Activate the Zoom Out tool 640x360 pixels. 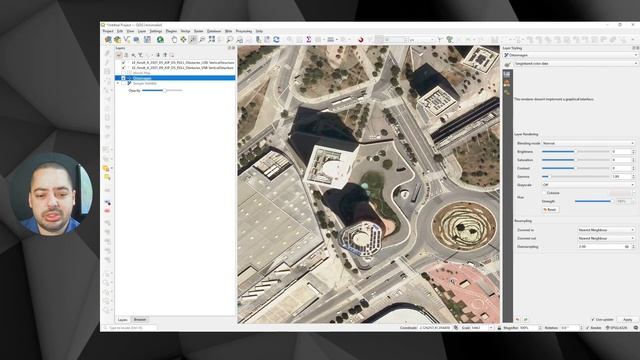pos(202,40)
